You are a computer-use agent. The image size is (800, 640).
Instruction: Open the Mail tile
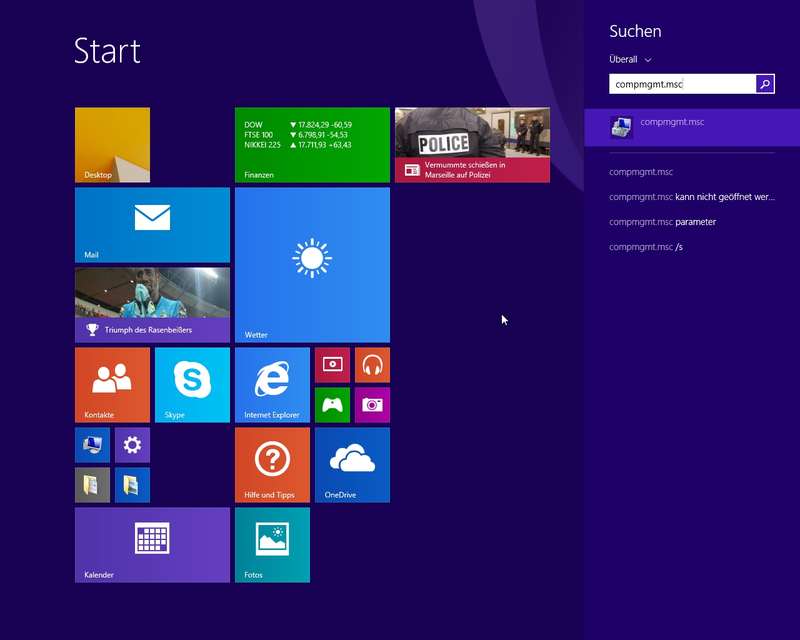tap(152, 224)
